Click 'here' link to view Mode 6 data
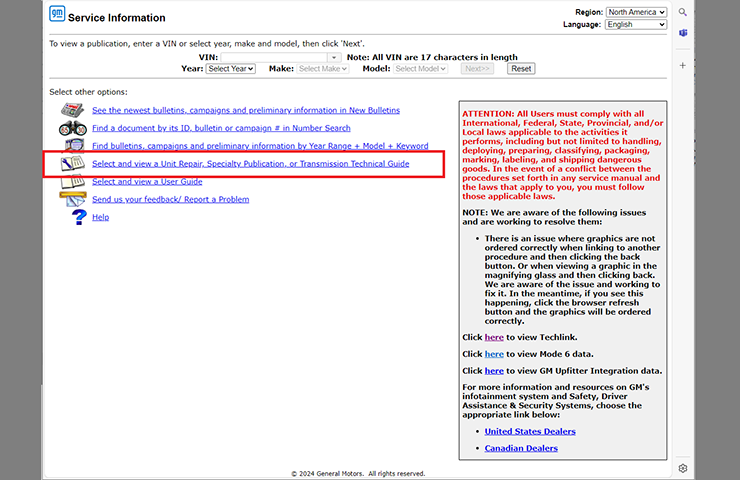The width and height of the screenshot is (740, 480). (494, 354)
